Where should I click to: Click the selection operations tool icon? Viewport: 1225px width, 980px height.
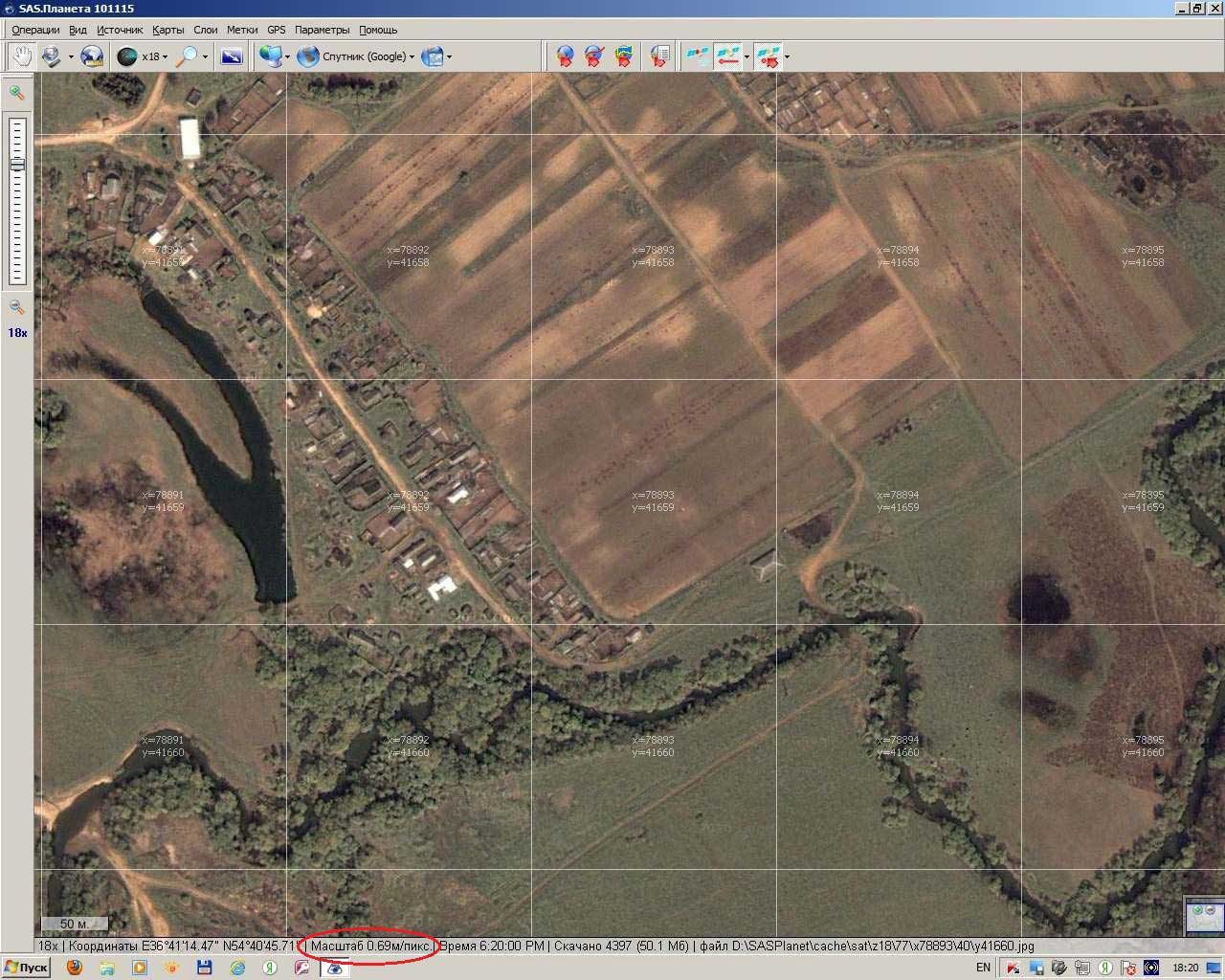(x=50, y=56)
